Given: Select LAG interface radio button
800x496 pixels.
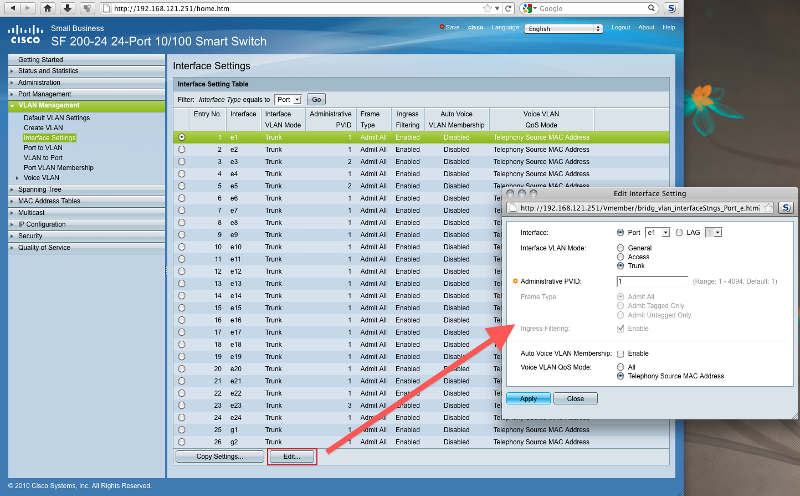Looking at the screenshot, I should tap(679, 233).
